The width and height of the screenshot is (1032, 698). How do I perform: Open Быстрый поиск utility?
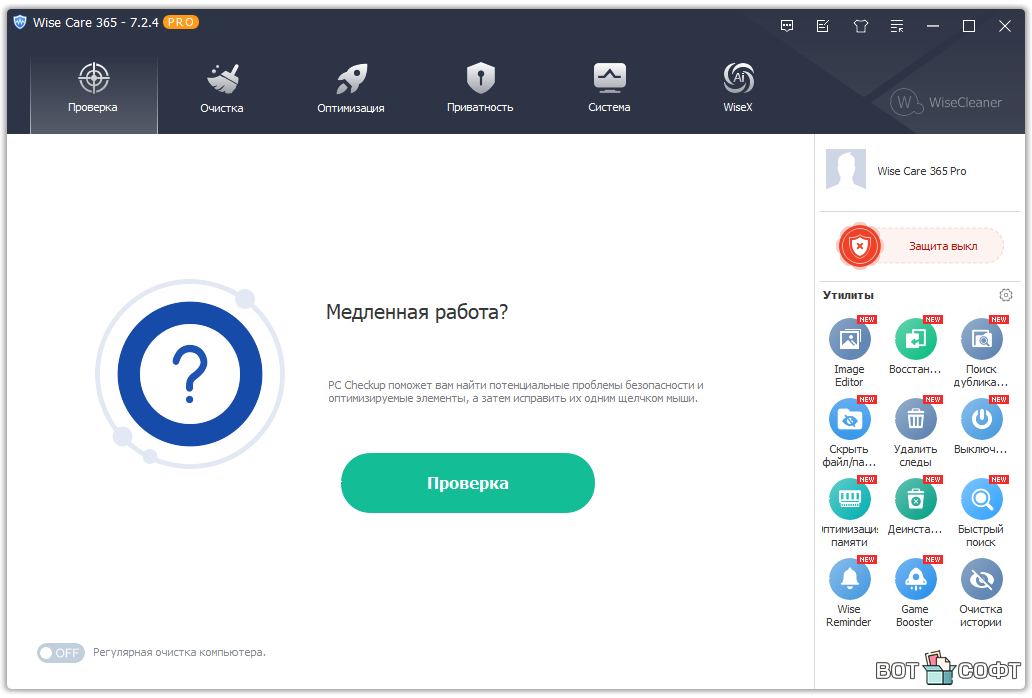point(981,499)
